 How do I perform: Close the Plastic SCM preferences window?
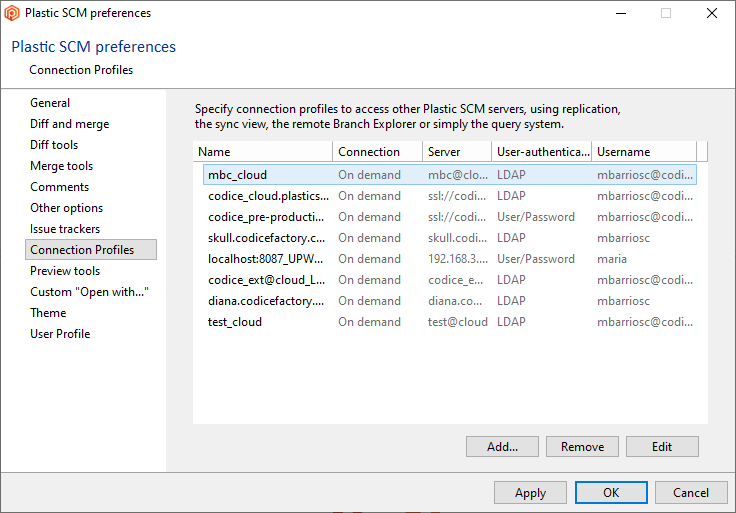pos(712,13)
